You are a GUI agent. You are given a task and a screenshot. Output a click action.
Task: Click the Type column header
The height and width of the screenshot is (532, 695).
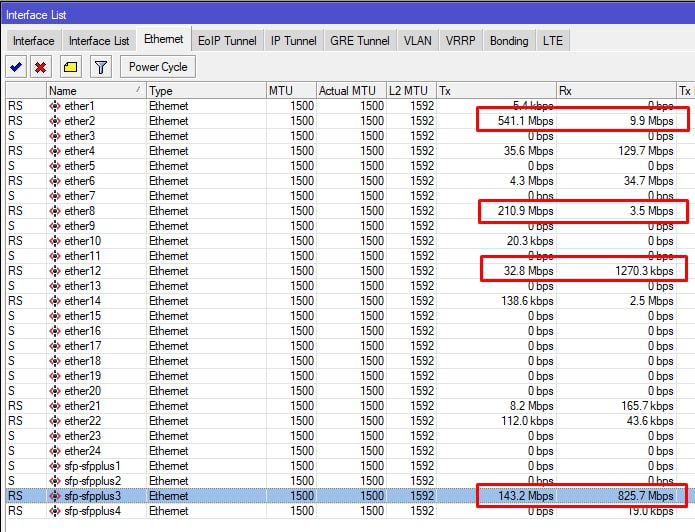point(206,90)
